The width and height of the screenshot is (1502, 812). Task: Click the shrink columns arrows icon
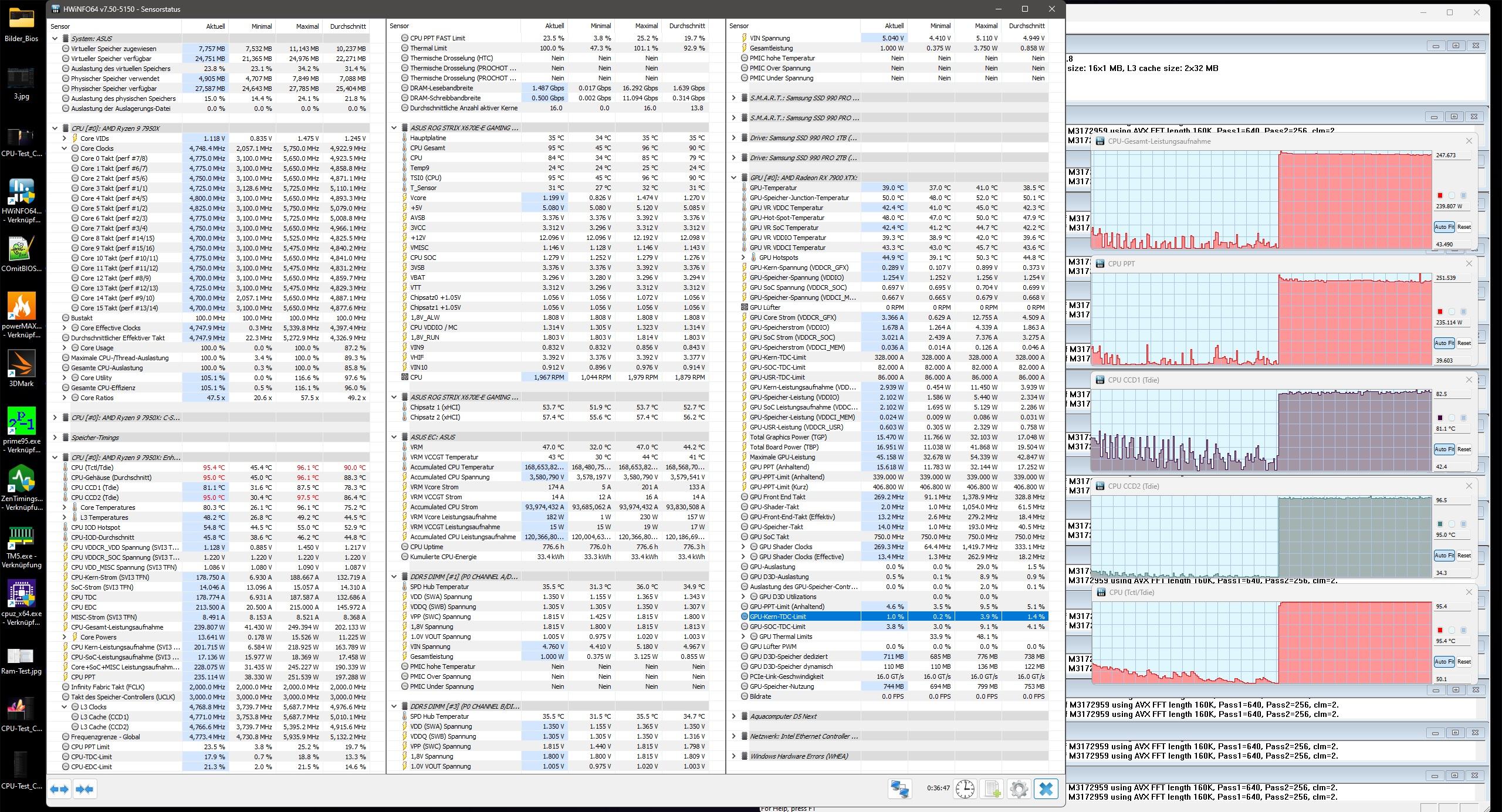(x=84, y=789)
